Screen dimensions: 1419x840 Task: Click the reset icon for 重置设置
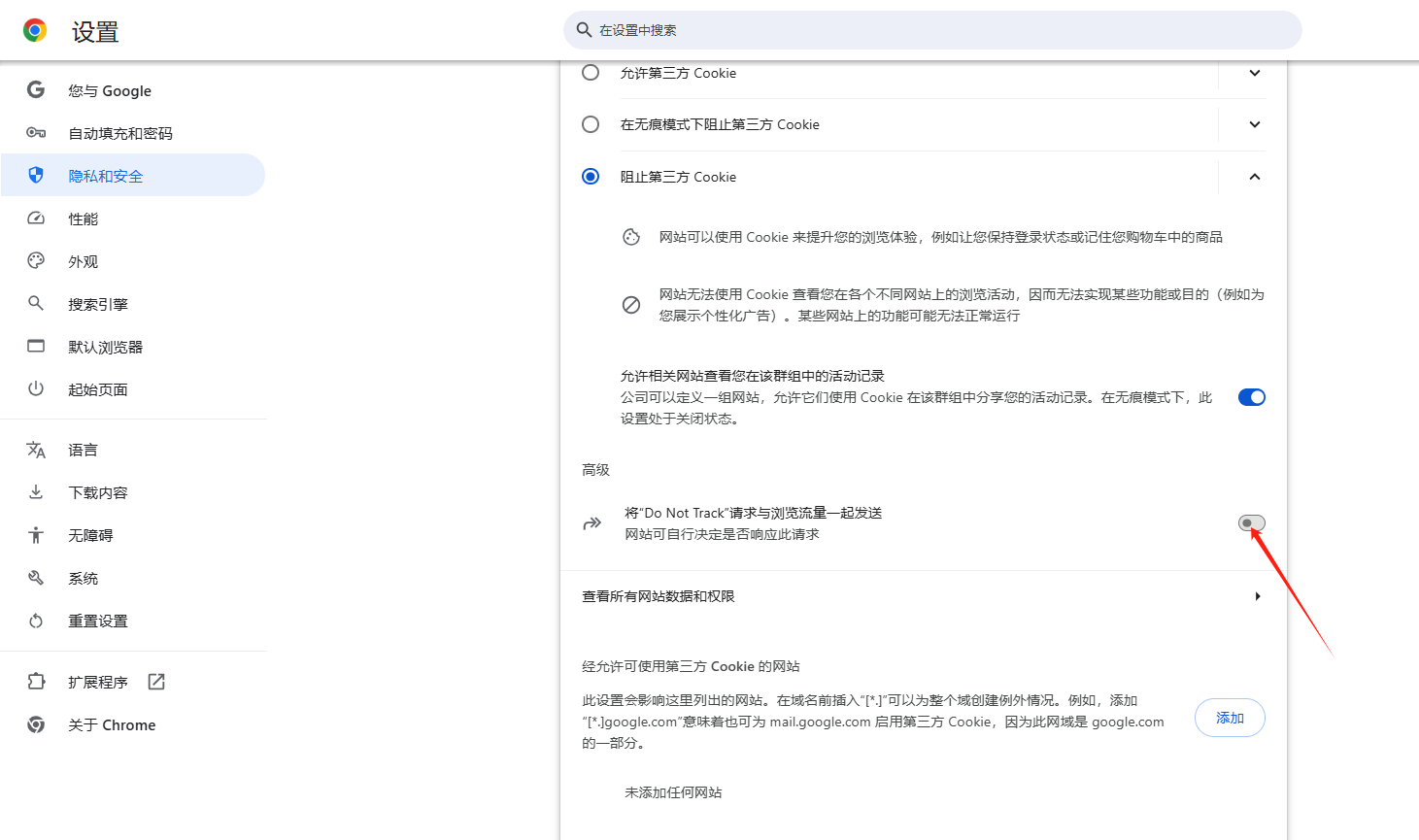36,621
